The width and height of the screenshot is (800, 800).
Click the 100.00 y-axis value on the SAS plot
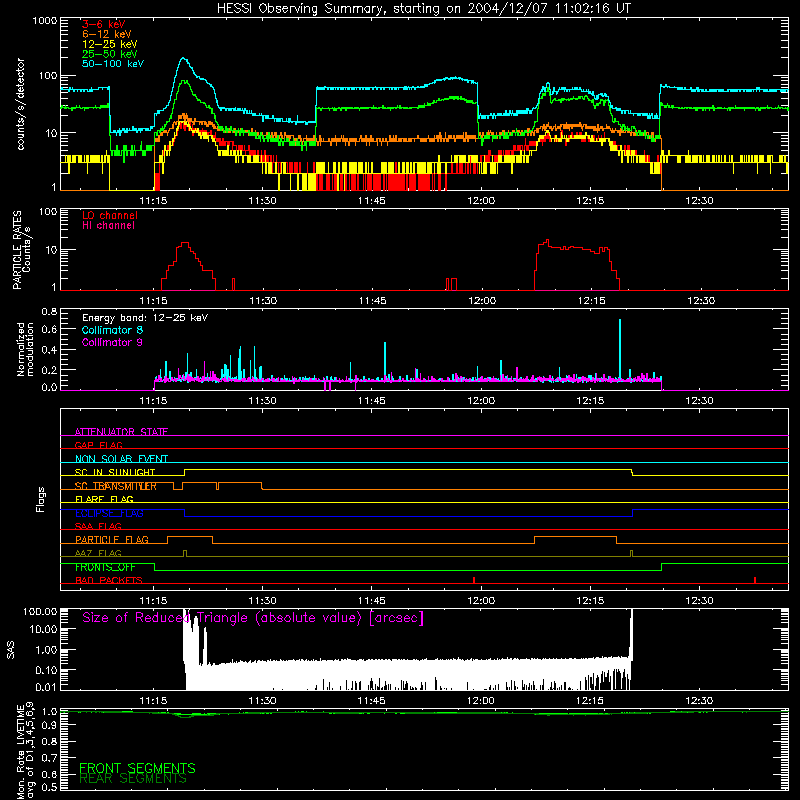[x=40, y=611]
